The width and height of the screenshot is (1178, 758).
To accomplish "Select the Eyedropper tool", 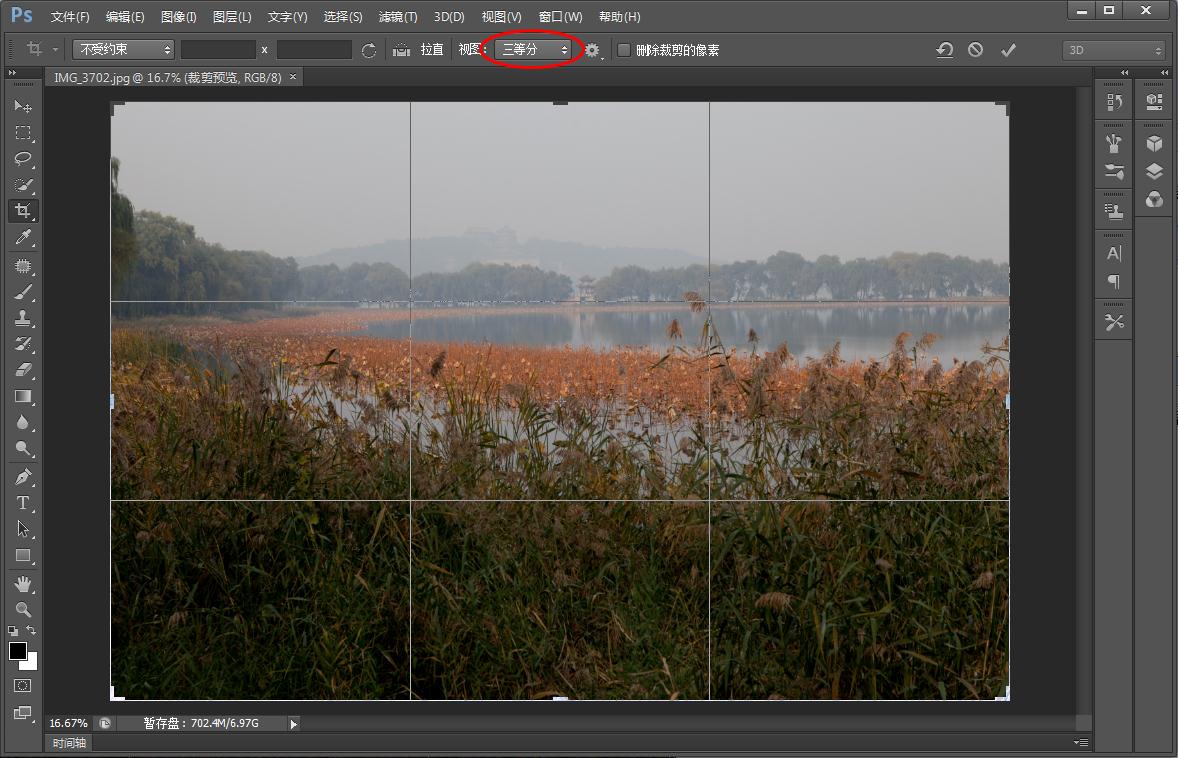I will tap(23, 237).
